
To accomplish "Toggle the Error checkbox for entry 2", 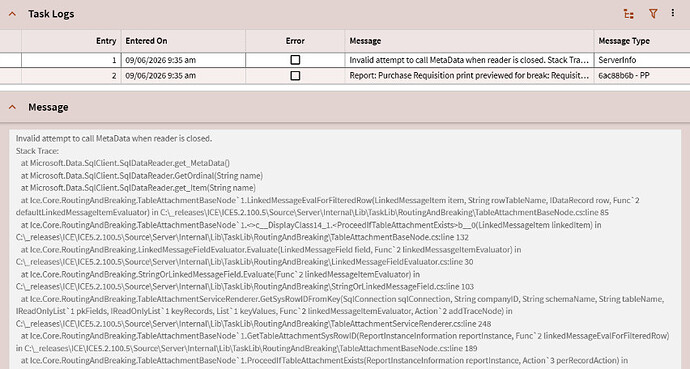I will point(295,76).
